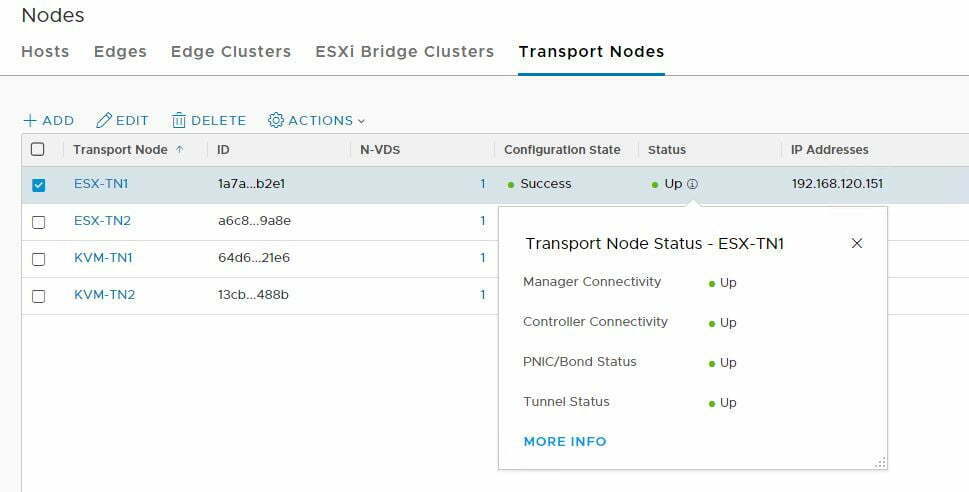
Task: Tick the select-all header checkbox
Action: 38,149
